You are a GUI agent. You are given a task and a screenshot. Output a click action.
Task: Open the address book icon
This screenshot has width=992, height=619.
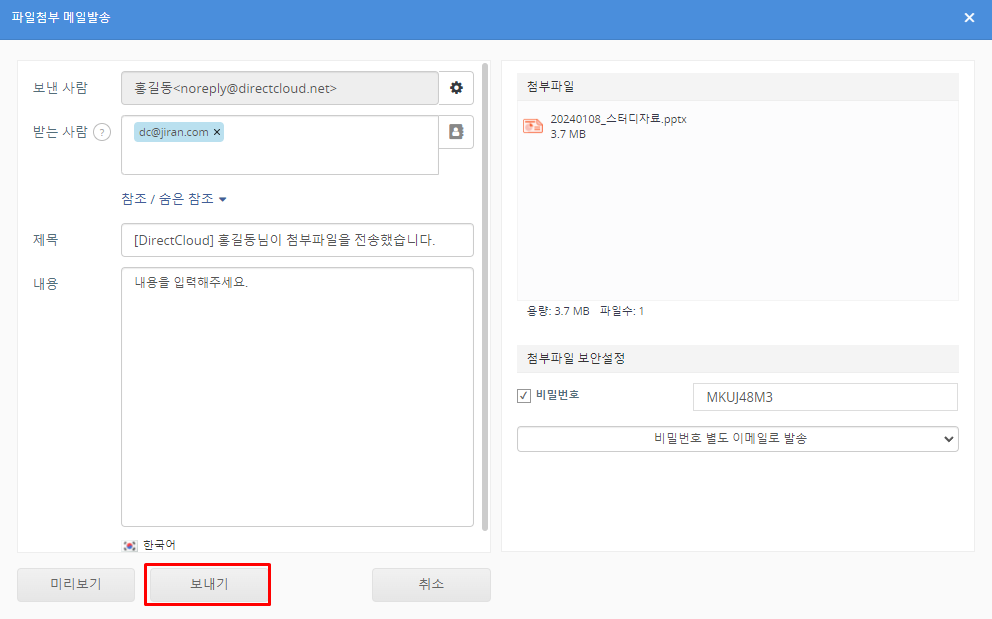456,132
